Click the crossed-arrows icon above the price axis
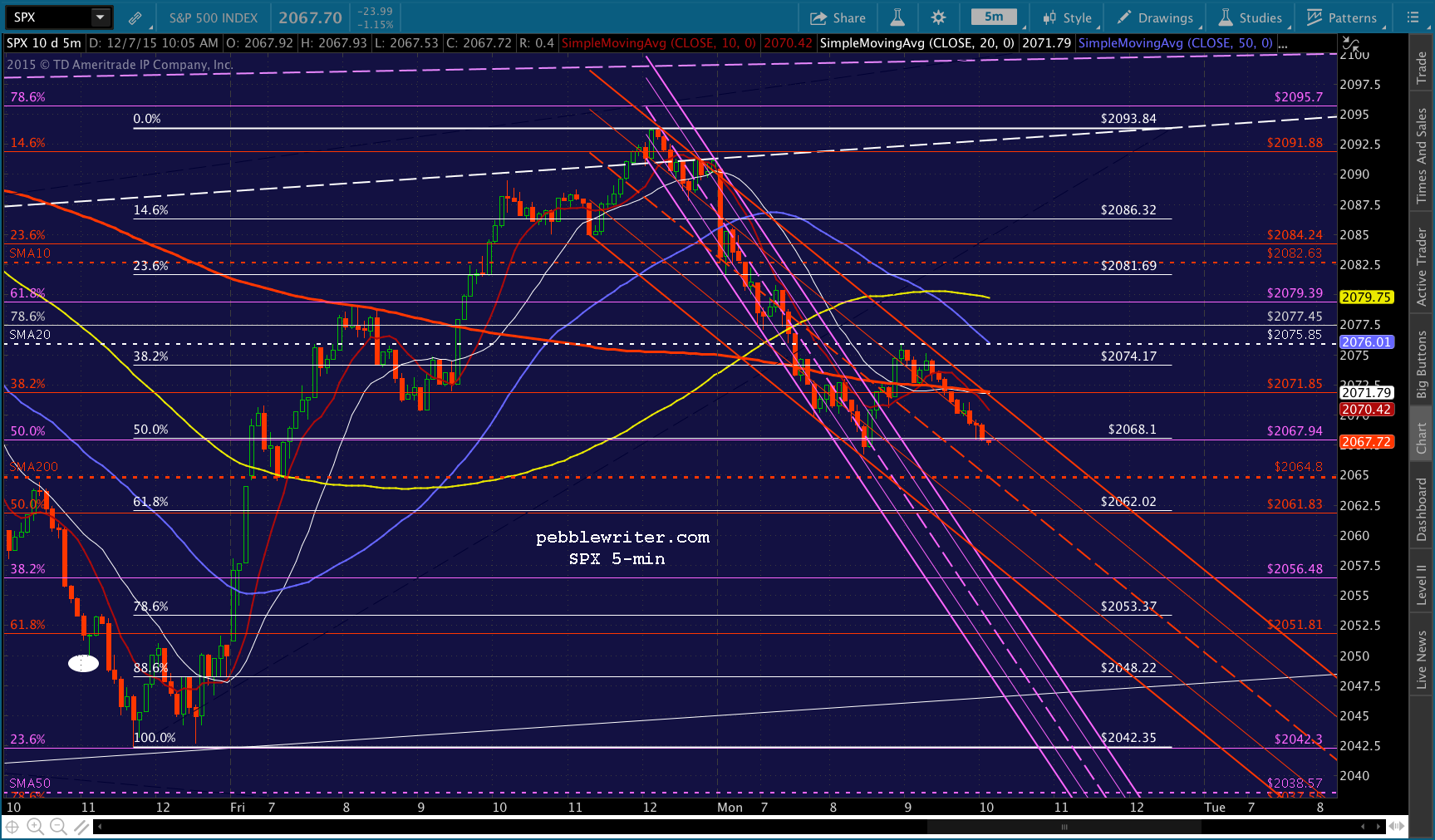This screenshot has height=840, width=1435. [1351, 44]
